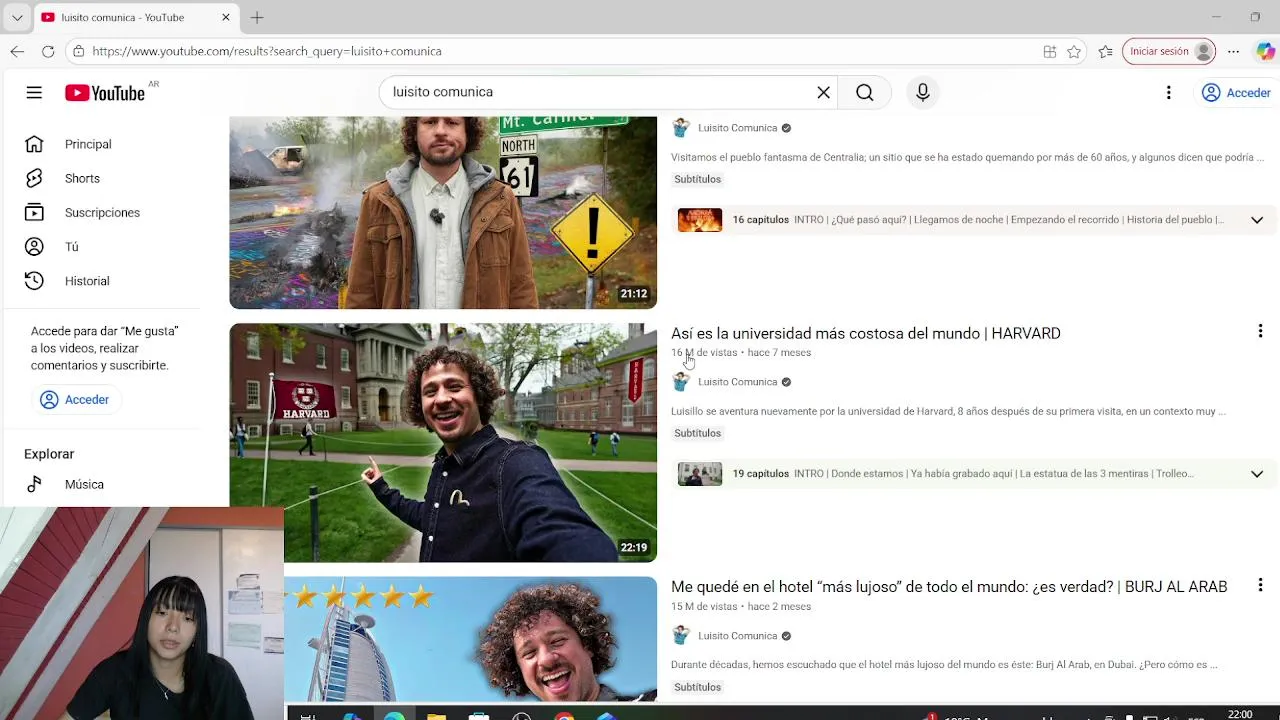Clear the search box with X
This screenshot has height=720, width=1280.
coord(823,92)
